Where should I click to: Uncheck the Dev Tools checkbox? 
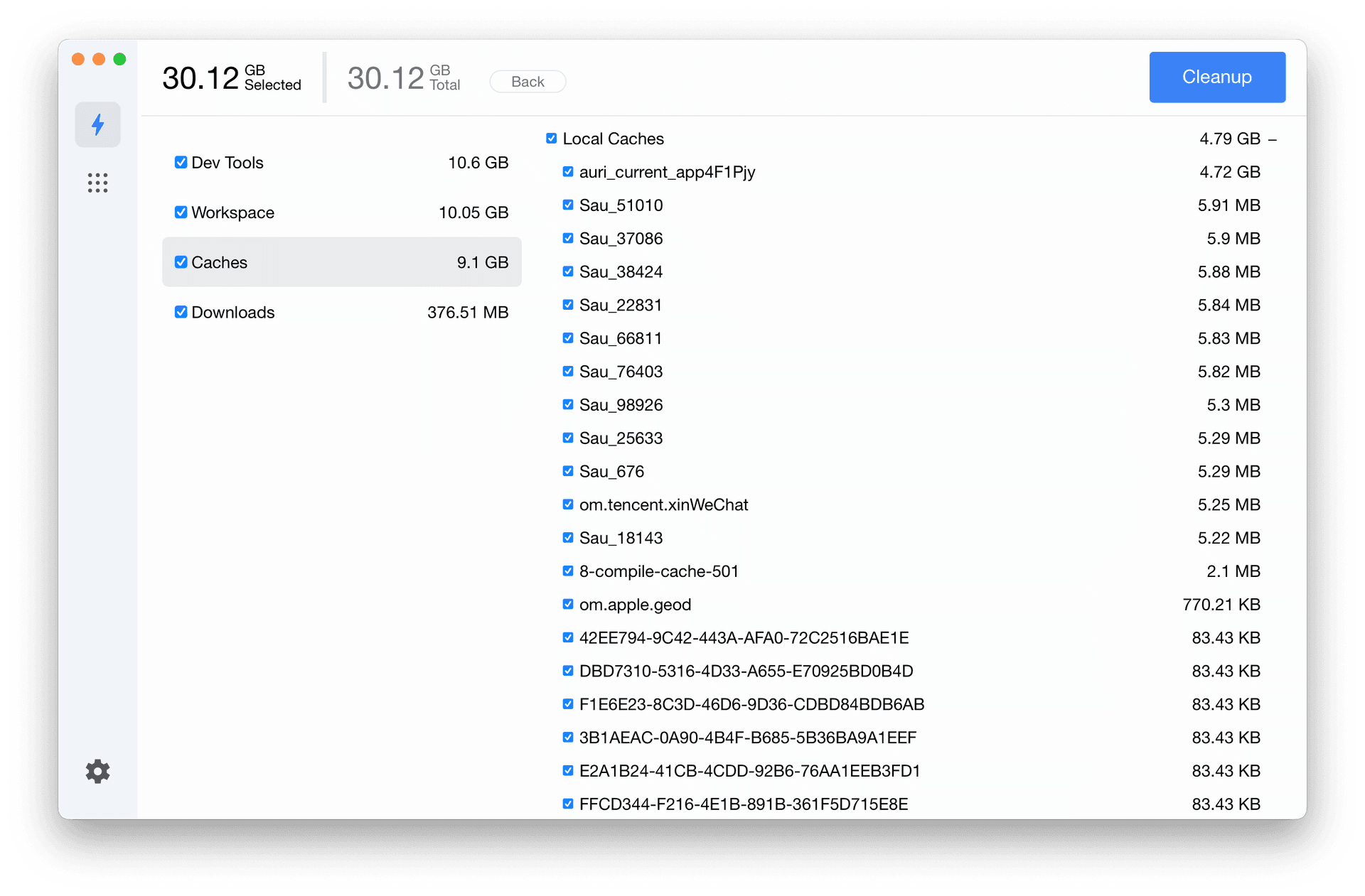pos(181,163)
